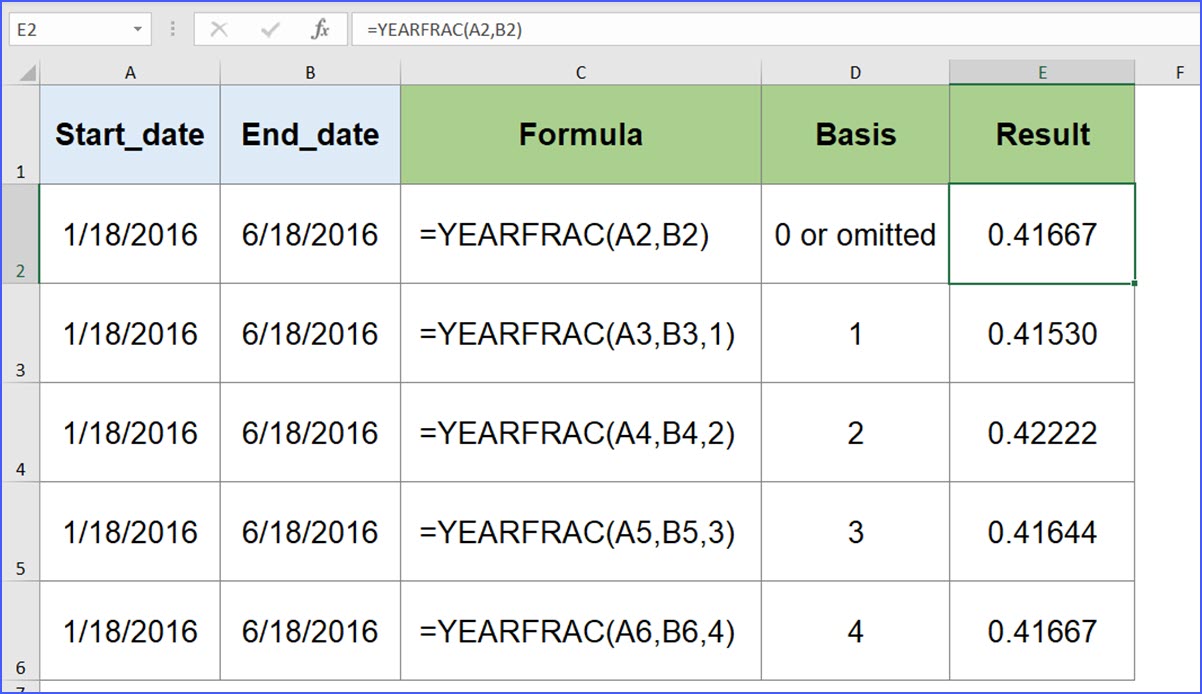1202x694 pixels.
Task: Click the Select All triangle above row numbers
Action: pyautogui.click(x=26, y=72)
